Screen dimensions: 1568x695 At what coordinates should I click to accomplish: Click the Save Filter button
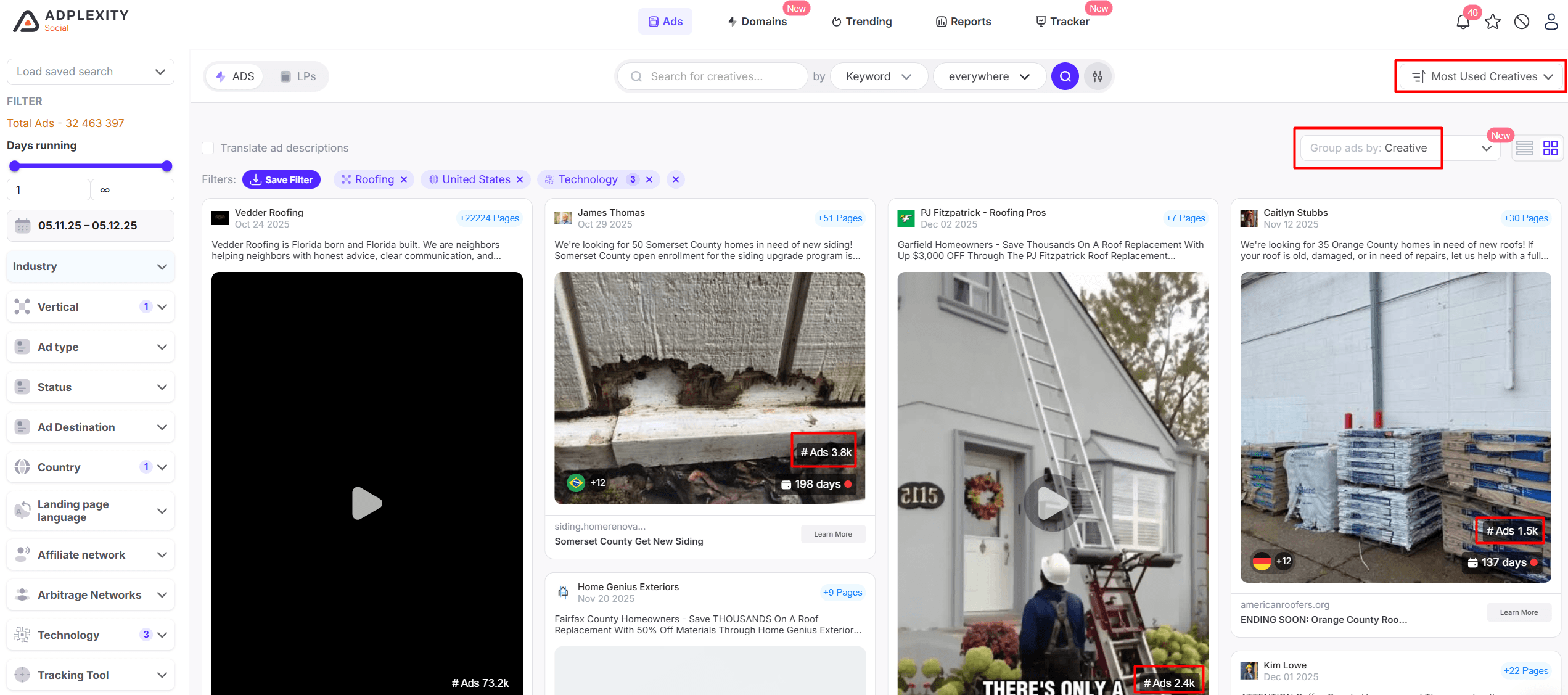tap(281, 179)
